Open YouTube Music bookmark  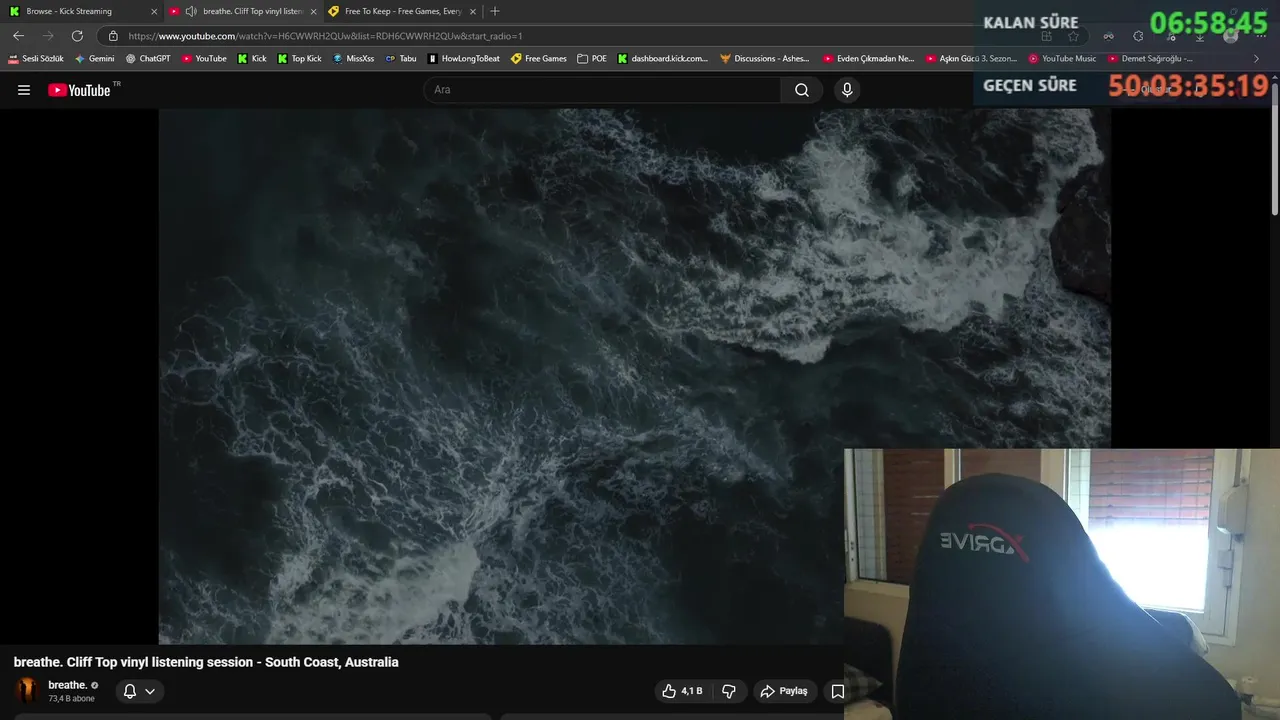click(x=1062, y=59)
